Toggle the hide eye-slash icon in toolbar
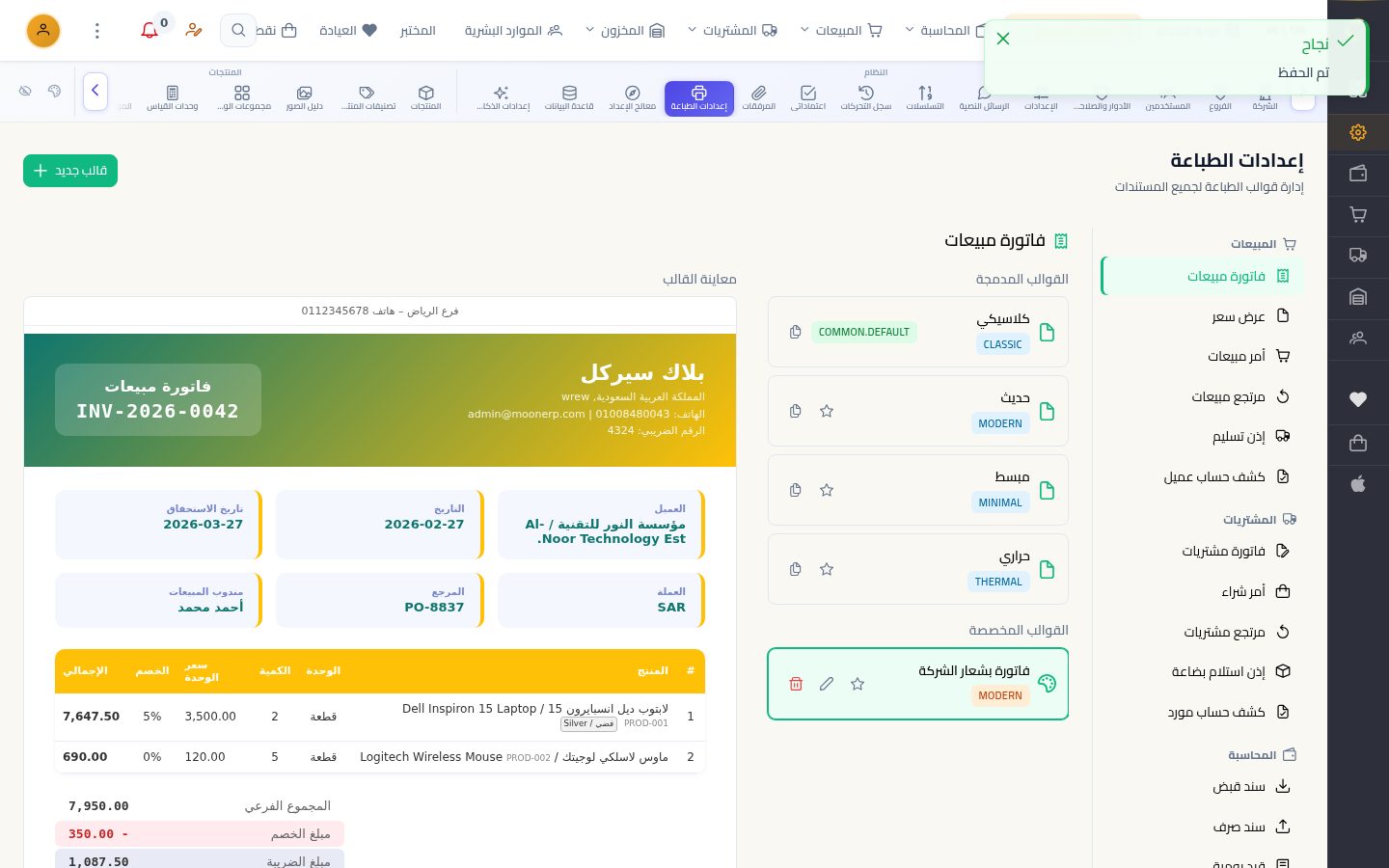 25,91
